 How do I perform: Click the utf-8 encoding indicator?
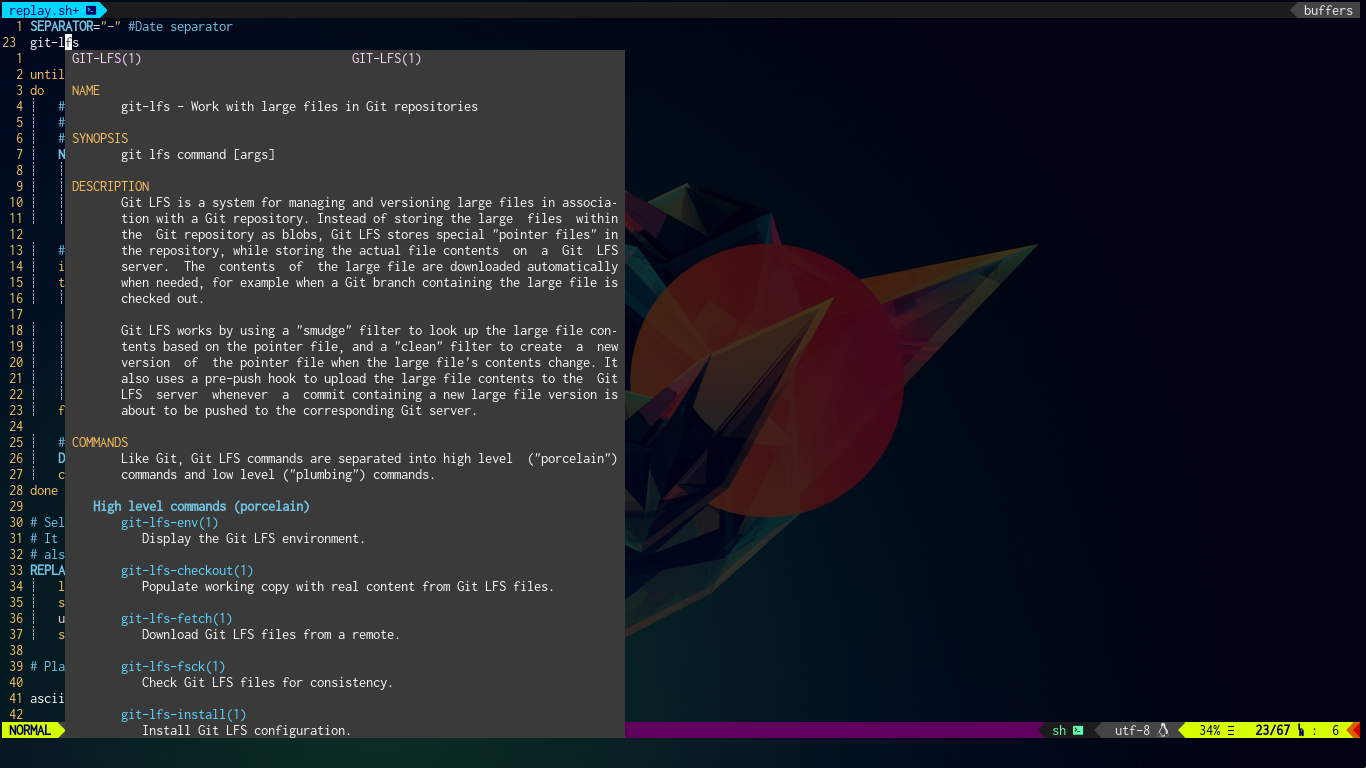pos(1132,730)
